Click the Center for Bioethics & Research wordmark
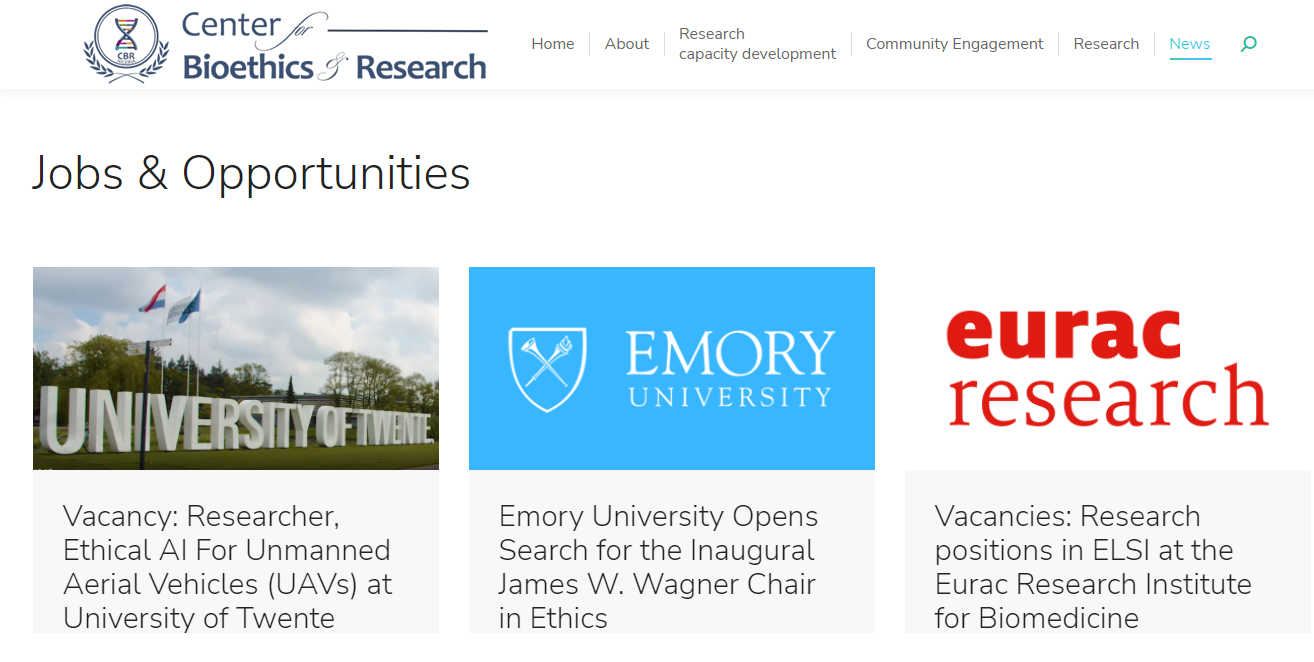 pyautogui.click(x=334, y=46)
